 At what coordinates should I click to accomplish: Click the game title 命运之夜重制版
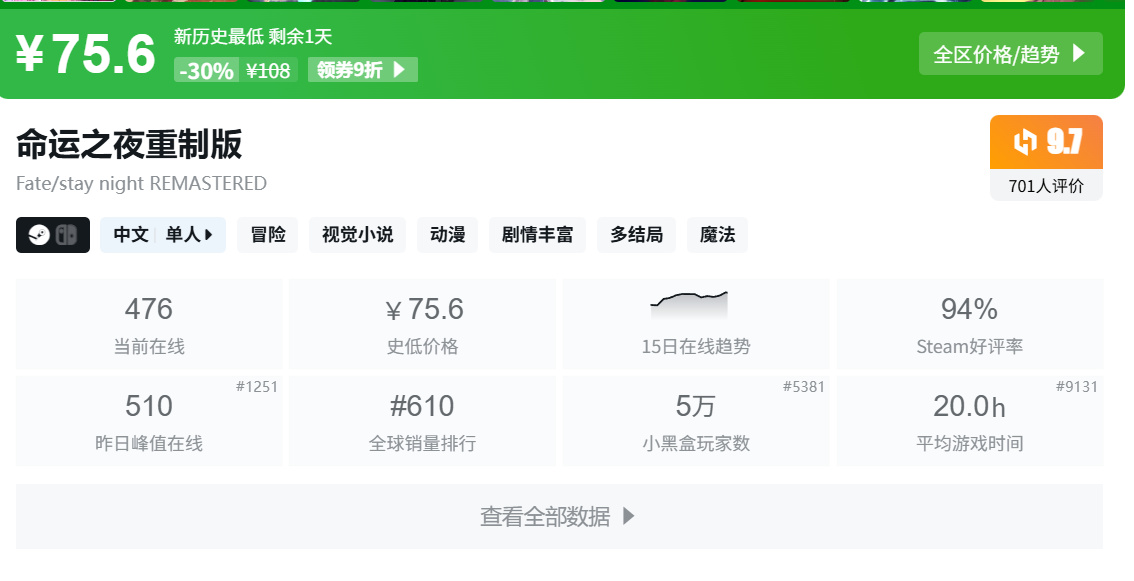point(129,143)
